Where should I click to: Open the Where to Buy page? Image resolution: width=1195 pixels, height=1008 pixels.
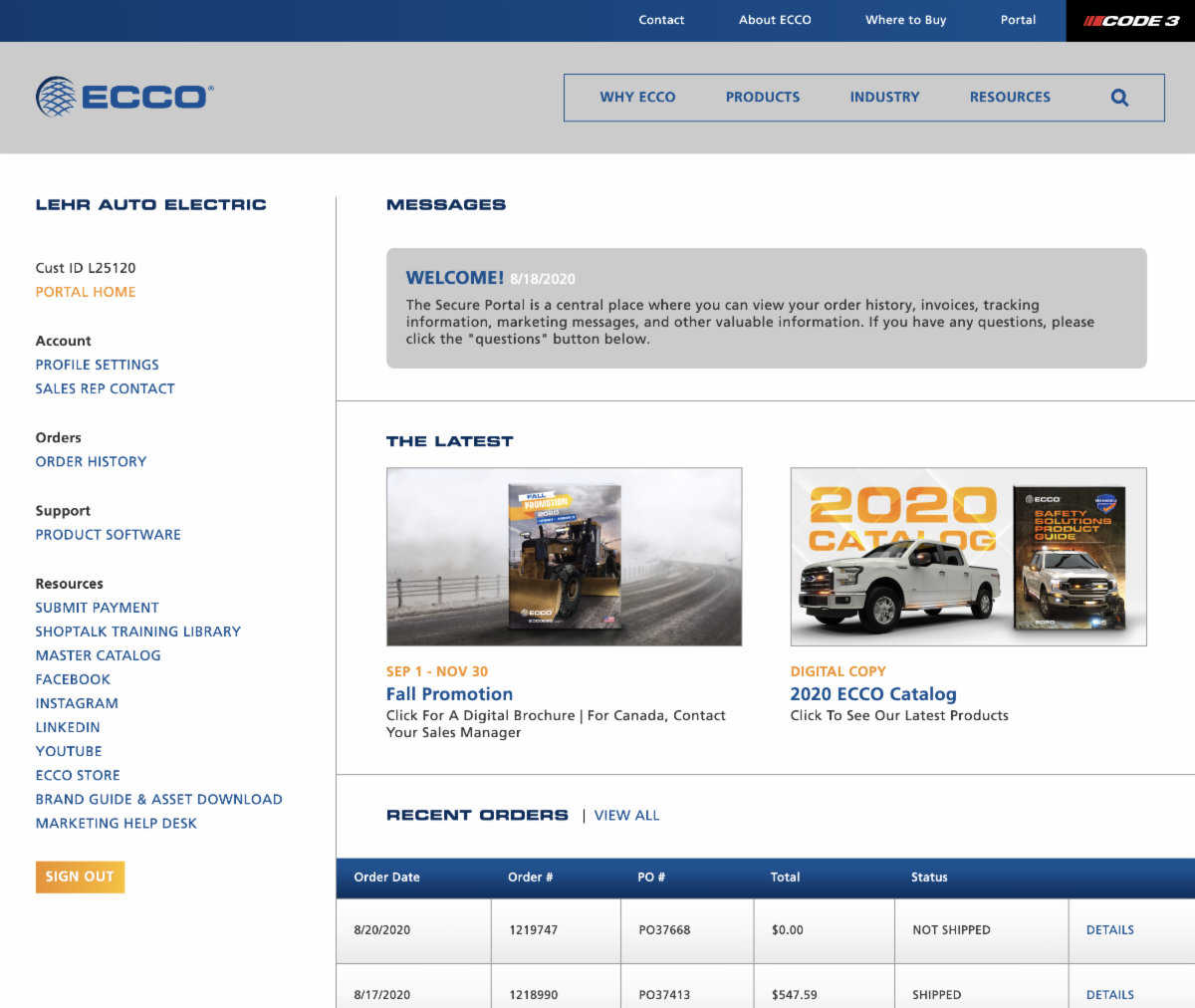tap(905, 20)
